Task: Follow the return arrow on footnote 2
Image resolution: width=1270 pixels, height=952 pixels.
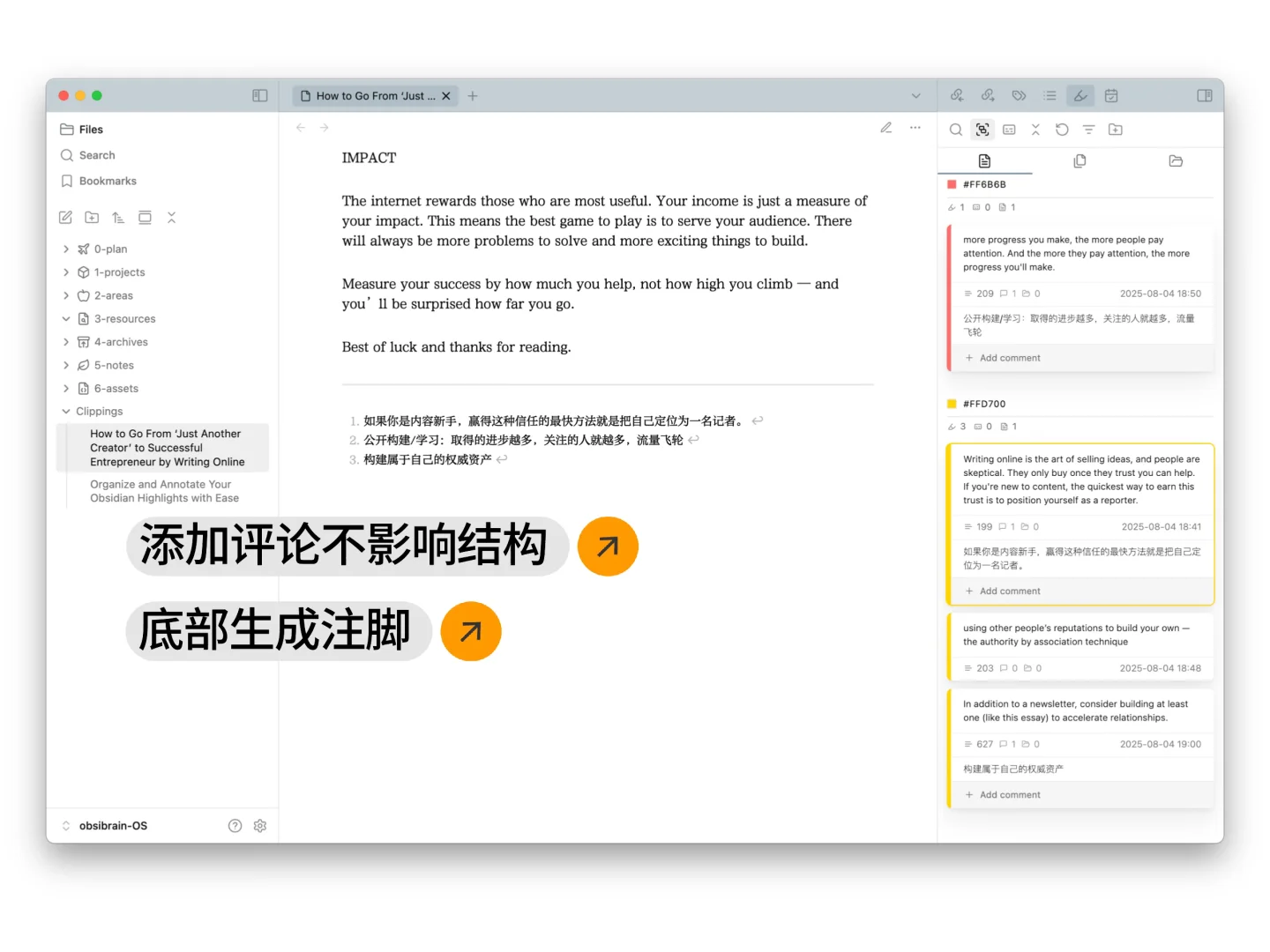Action: pyautogui.click(x=693, y=440)
